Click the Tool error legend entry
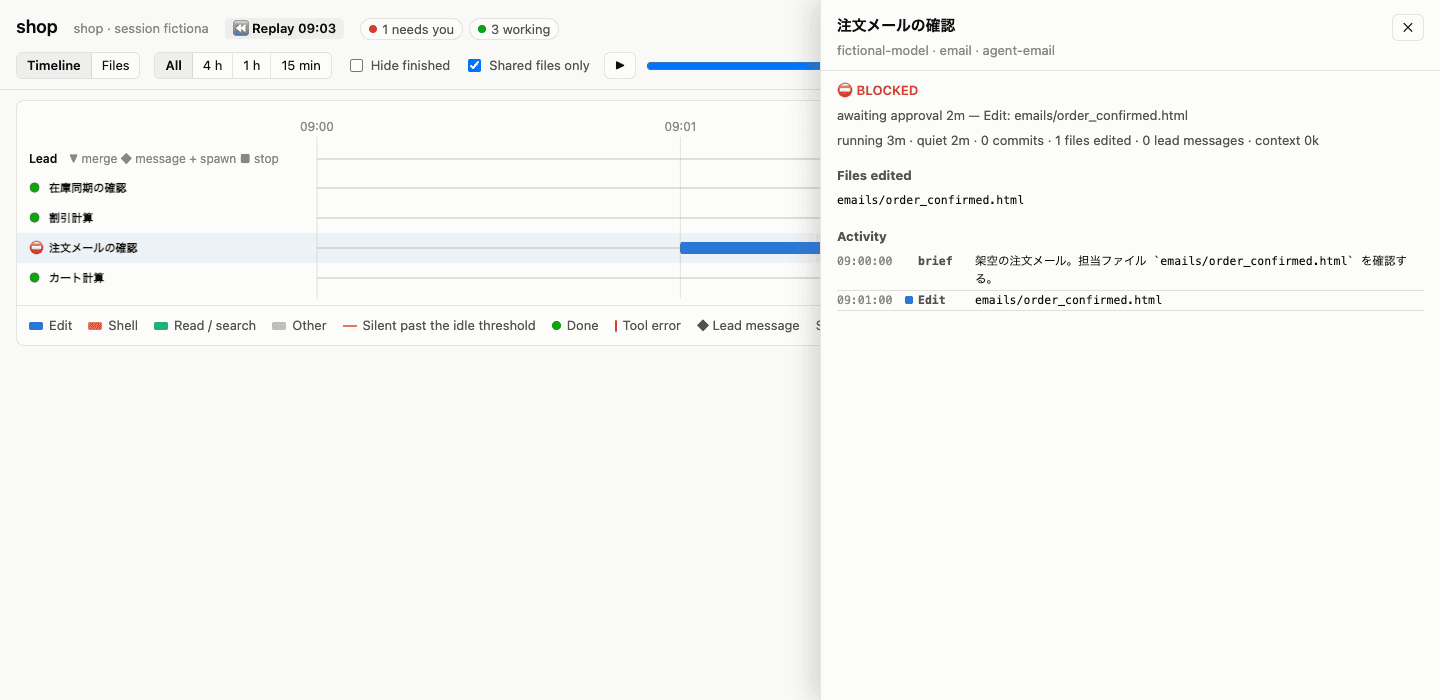The height and width of the screenshot is (700, 1440). pos(647,326)
